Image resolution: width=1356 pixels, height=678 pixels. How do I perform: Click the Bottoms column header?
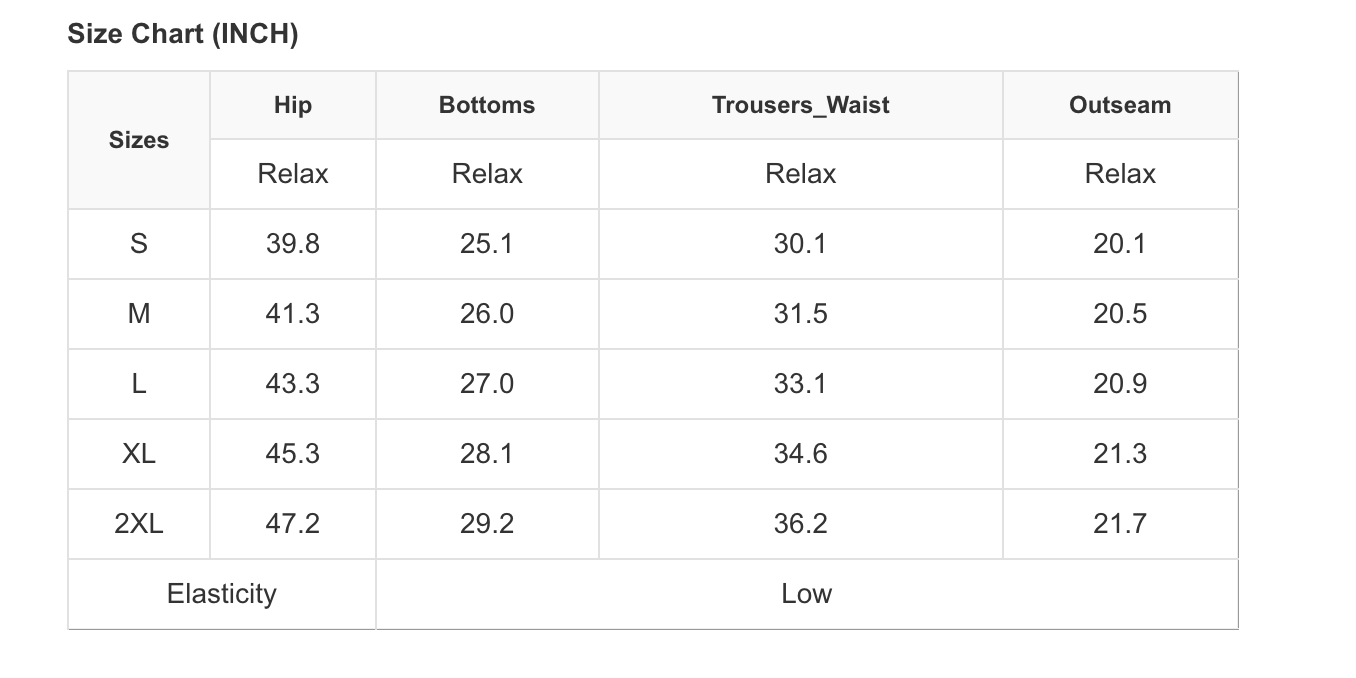click(487, 105)
